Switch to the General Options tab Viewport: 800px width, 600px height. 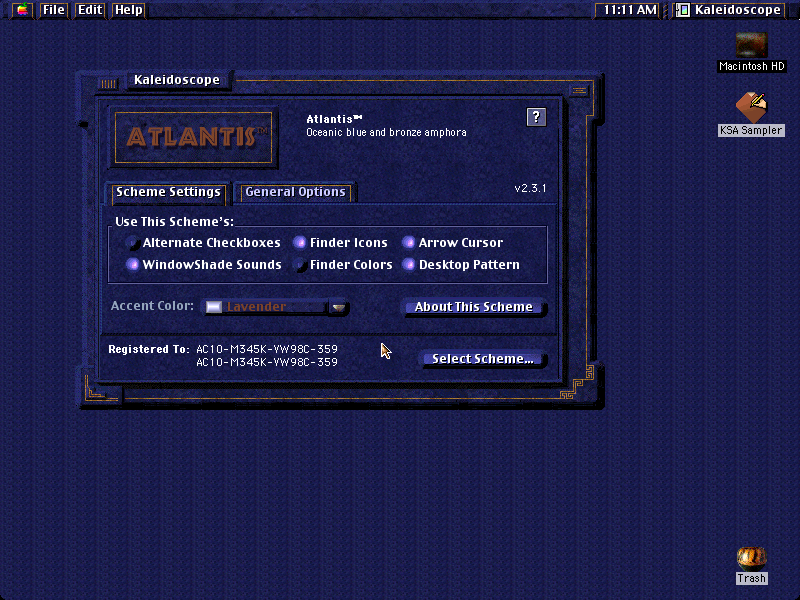(295, 192)
